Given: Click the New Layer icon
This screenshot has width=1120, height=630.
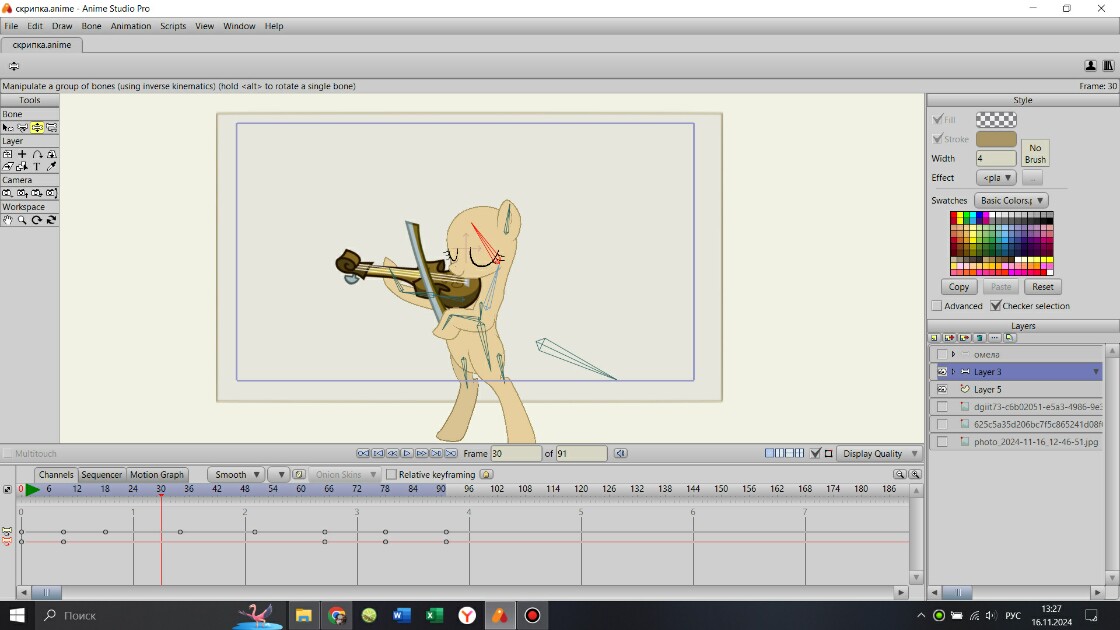Looking at the screenshot, I should pos(934,338).
